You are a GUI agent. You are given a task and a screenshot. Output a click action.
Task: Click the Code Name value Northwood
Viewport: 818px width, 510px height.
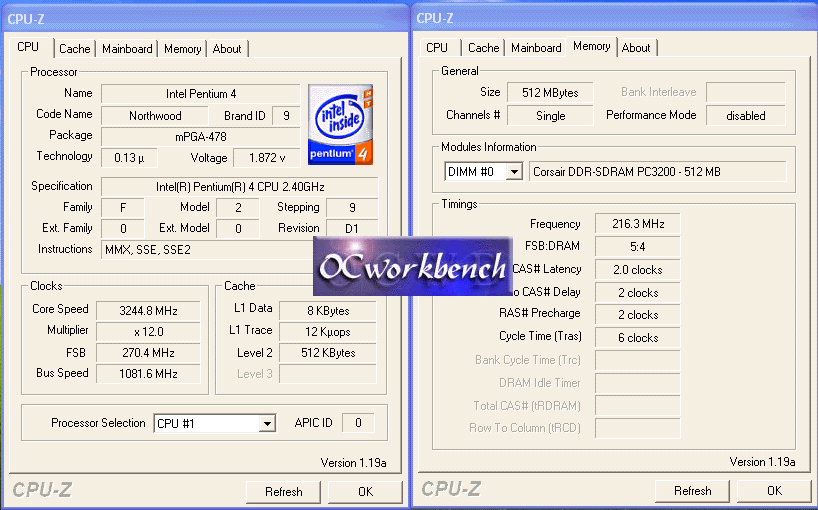155,116
